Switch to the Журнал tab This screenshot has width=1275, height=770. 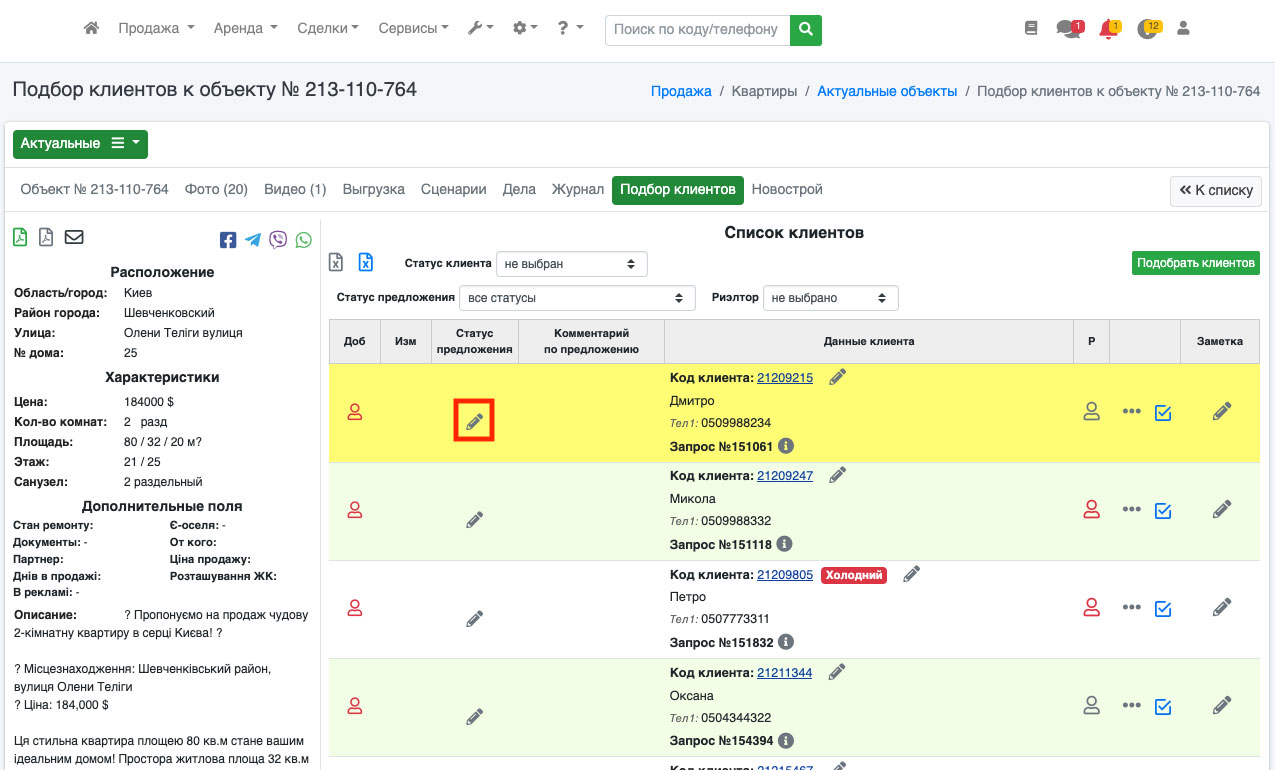577,189
